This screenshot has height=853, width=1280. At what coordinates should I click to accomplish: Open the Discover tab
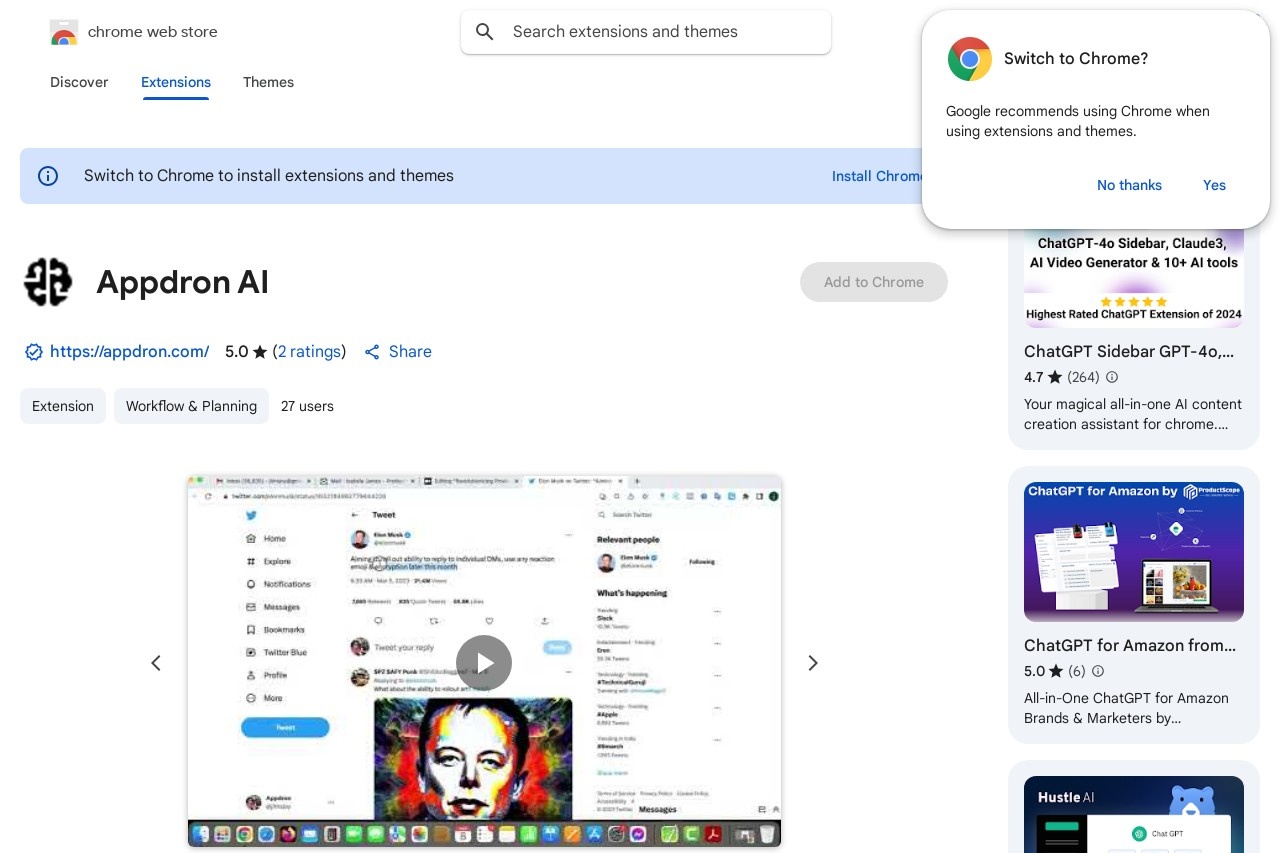tap(79, 82)
